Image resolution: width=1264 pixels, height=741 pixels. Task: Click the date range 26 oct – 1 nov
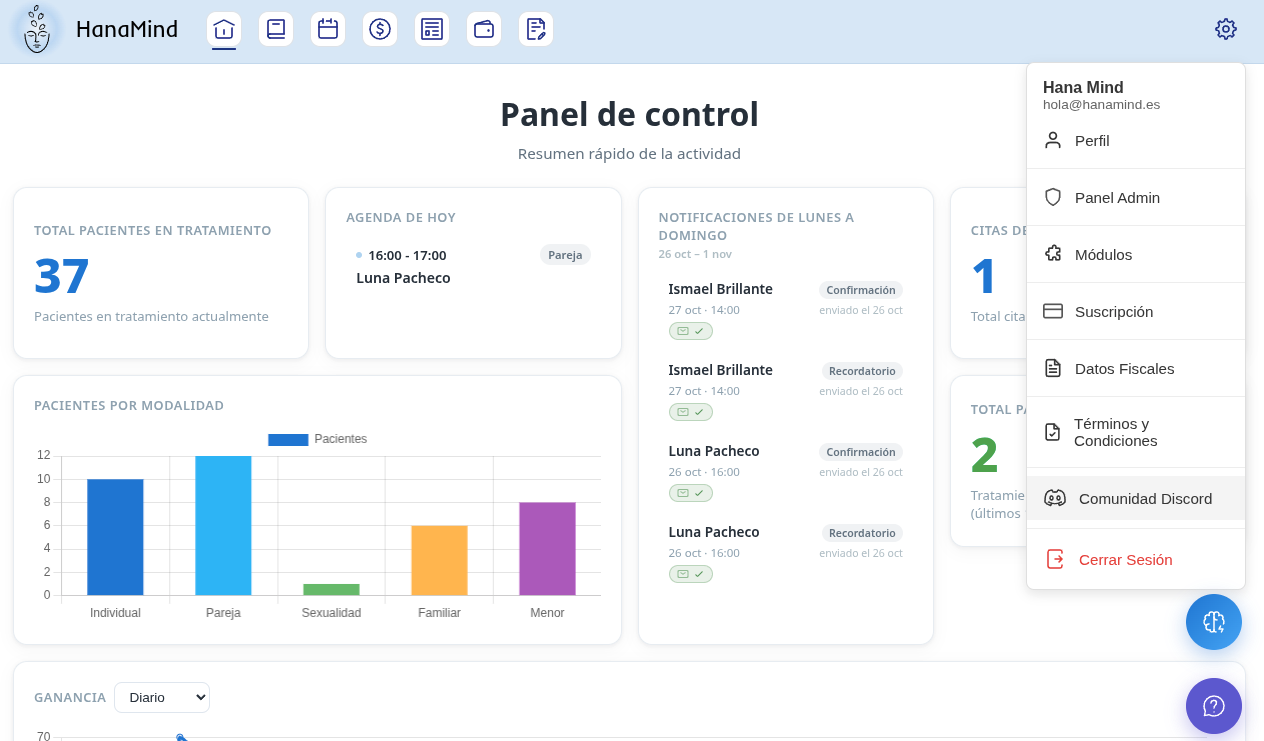pos(695,254)
